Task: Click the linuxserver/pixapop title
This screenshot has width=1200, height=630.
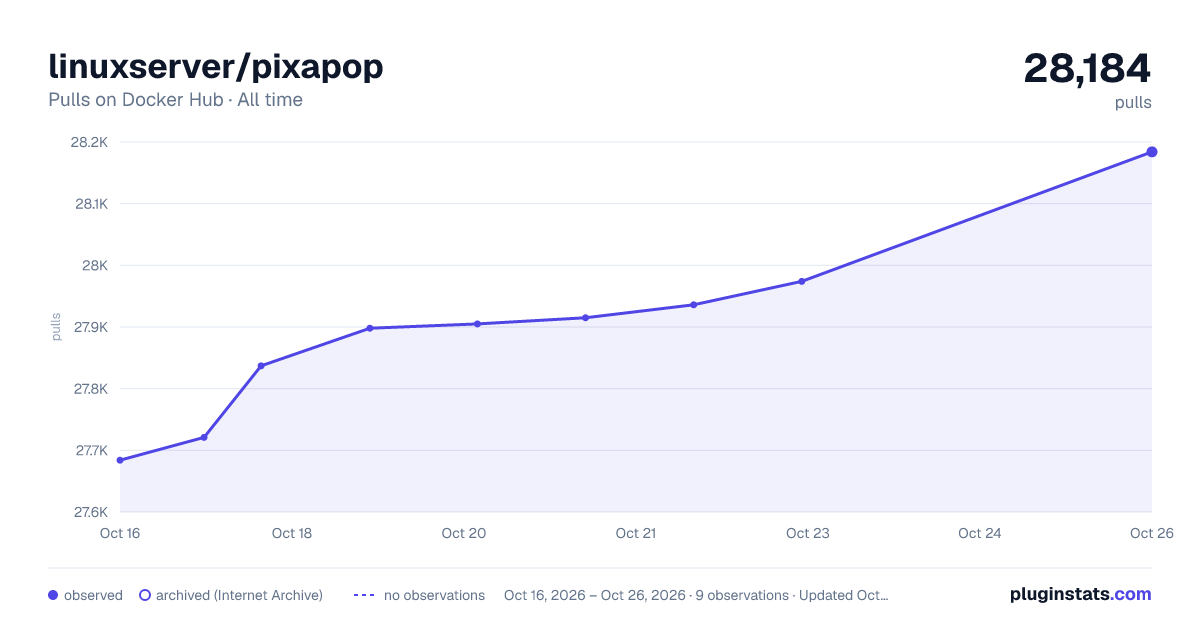Action: tap(216, 67)
